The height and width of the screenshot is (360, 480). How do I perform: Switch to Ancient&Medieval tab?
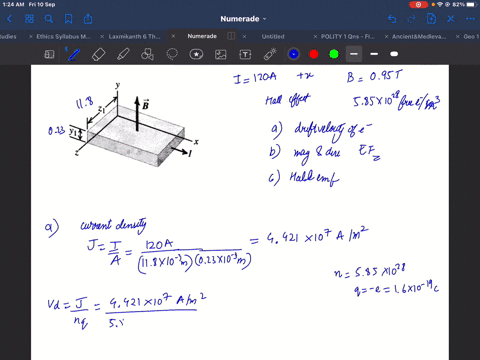coord(419,36)
